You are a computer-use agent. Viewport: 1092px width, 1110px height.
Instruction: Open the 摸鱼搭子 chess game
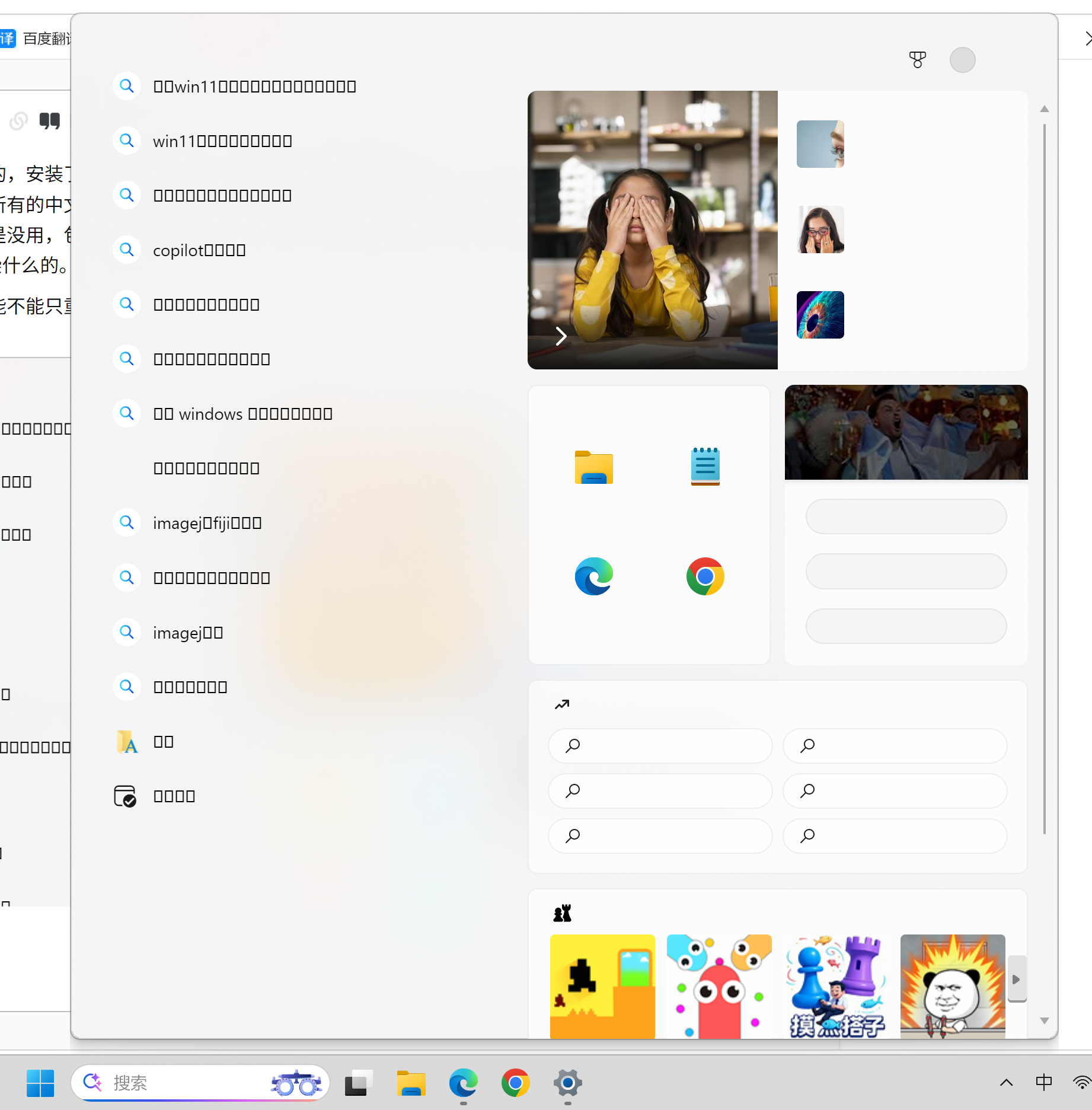(x=836, y=986)
